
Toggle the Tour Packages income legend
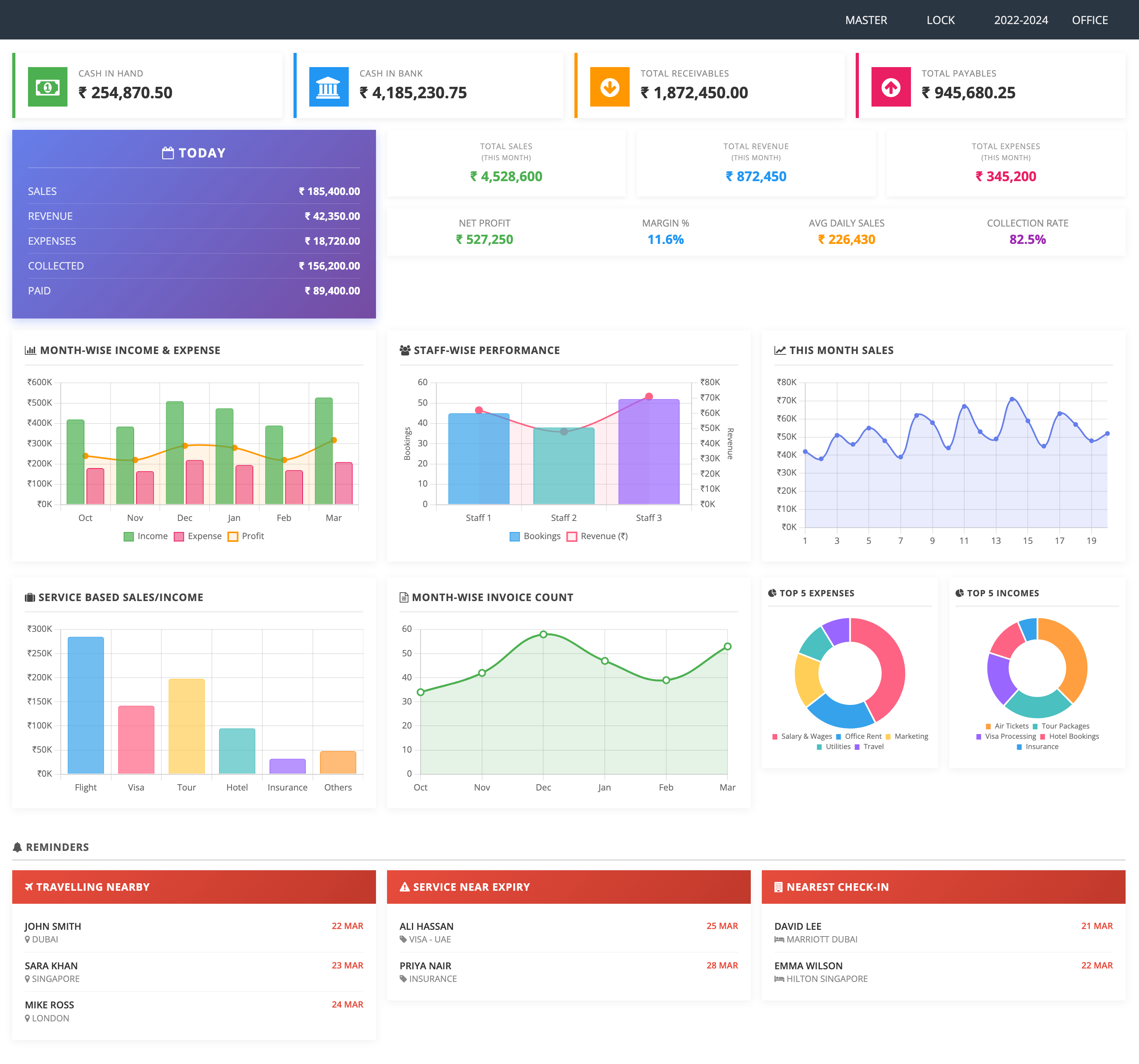tap(1060, 726)
